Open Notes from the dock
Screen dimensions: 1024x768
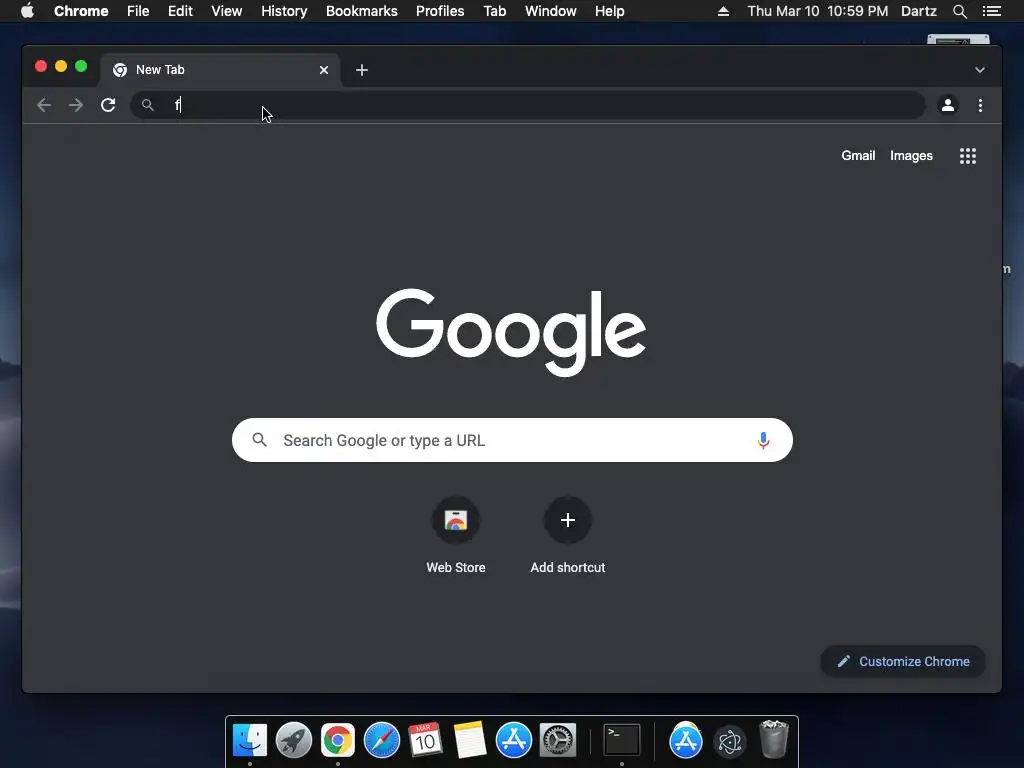(x=470, y=741)
